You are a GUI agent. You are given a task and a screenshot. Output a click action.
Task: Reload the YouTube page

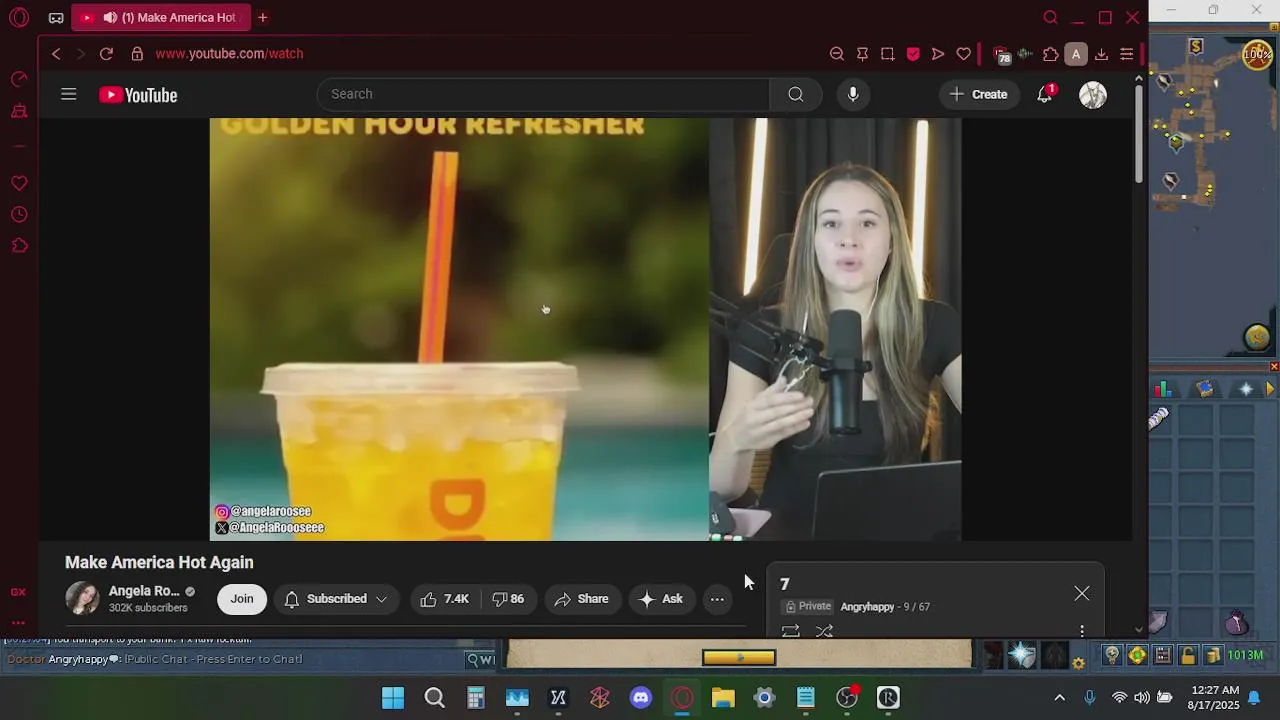(106, 54)
